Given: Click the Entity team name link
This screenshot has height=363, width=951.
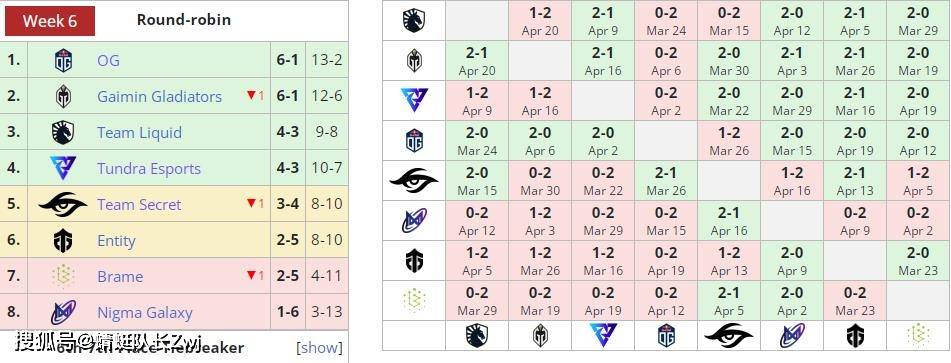Looking at the screenshot, I should (x=116, y=241).
